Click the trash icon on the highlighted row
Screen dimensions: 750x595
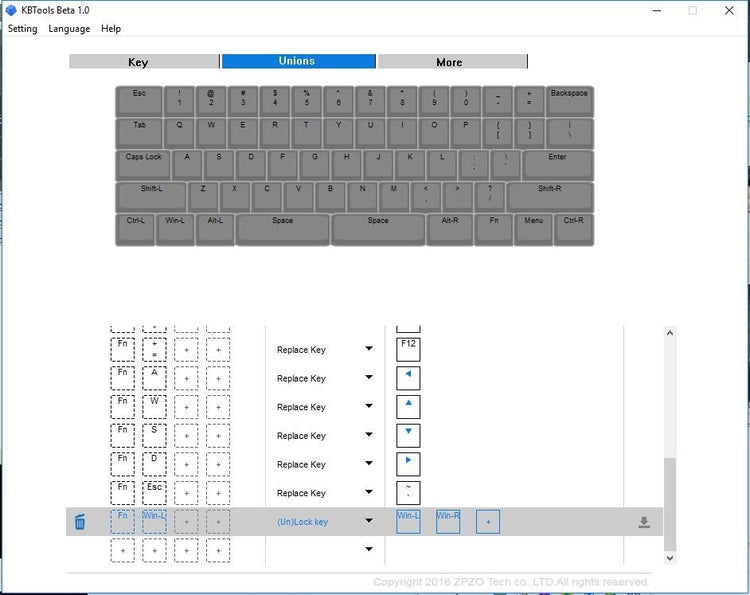tap(80, 521)
